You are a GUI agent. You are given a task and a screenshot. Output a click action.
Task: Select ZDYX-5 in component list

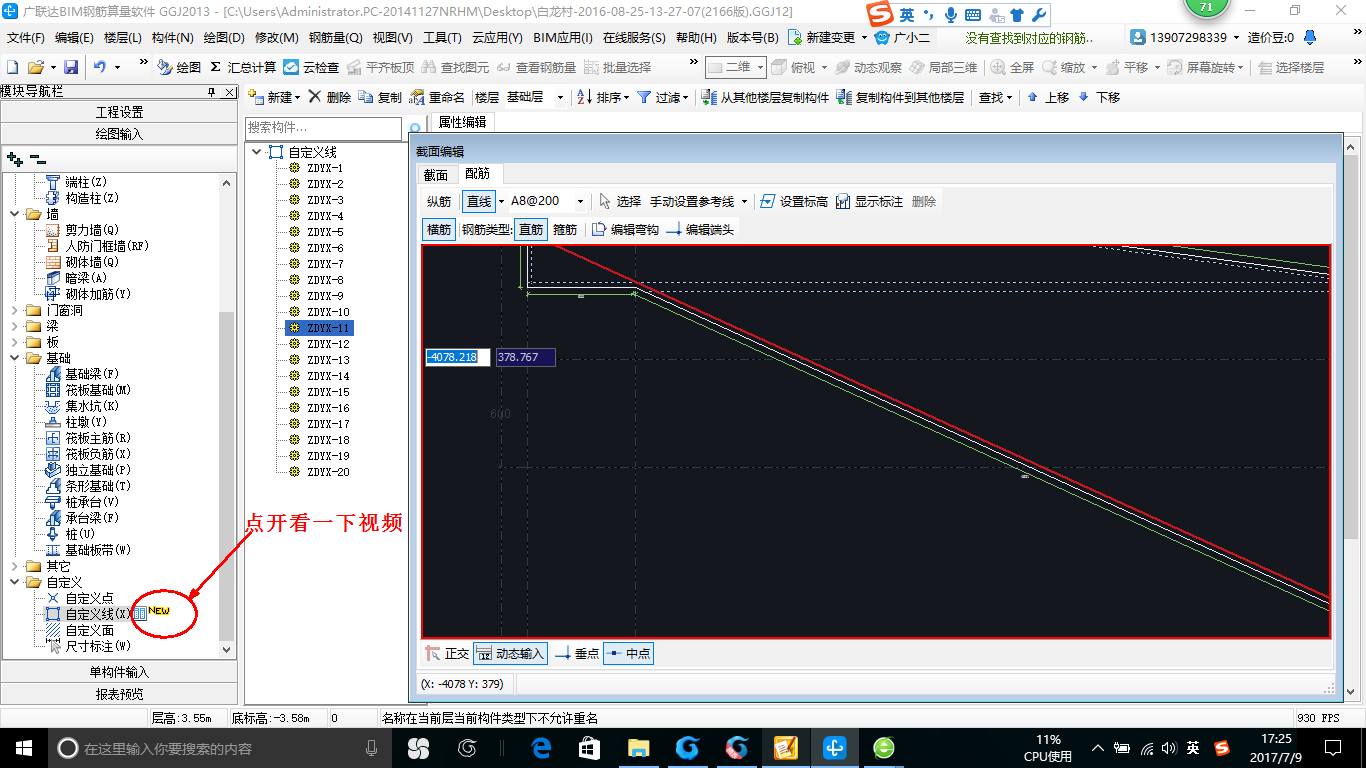(325, 232)
